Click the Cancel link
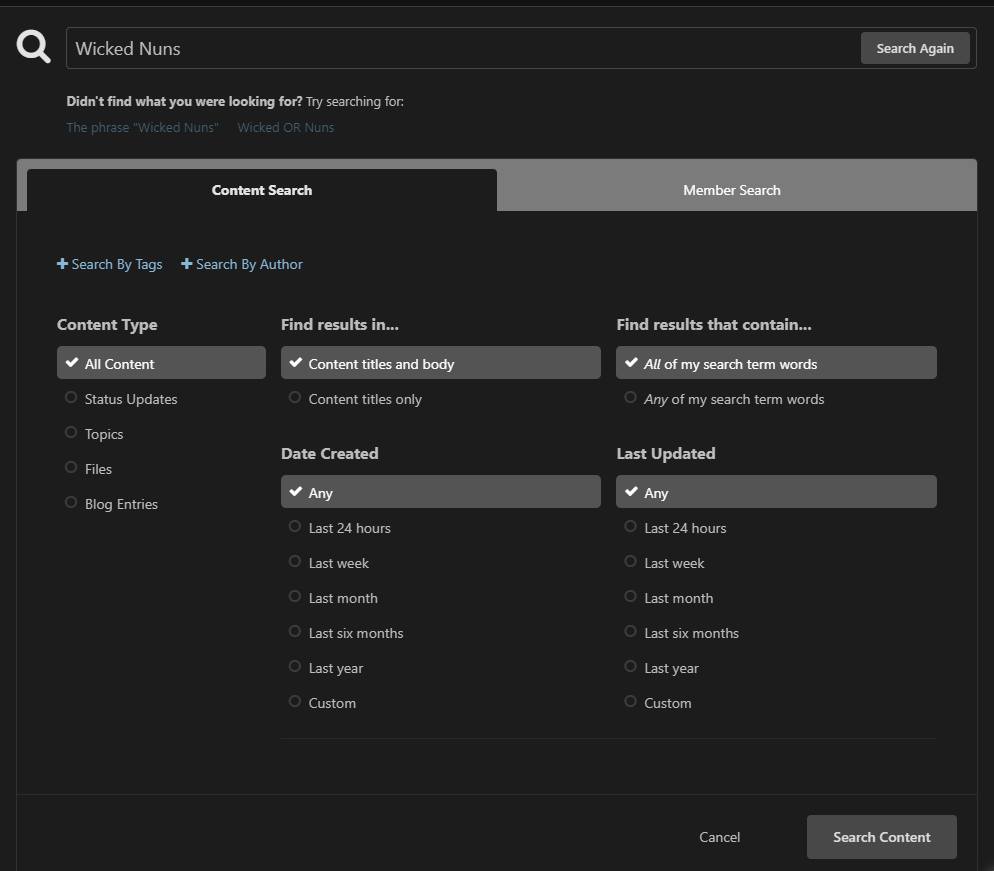This screenshot has width=994, height=871. tap(720, 837)
